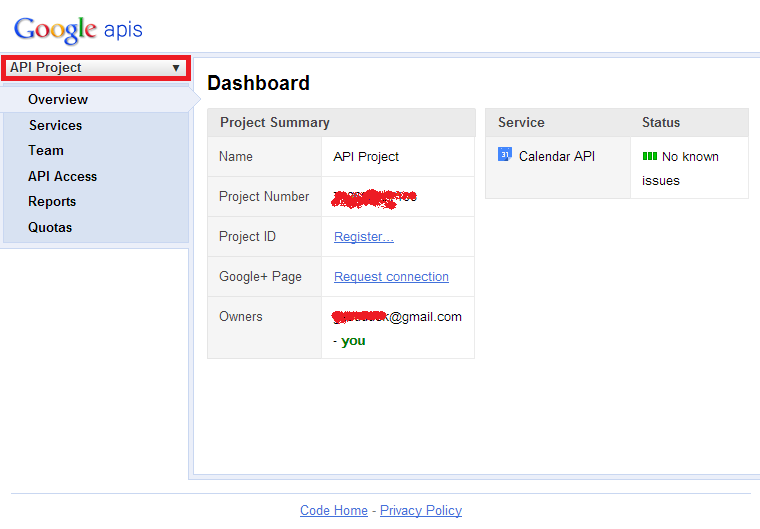Click the Project ID label
Screen dimensions: 760x529
[x=247, y=237]
